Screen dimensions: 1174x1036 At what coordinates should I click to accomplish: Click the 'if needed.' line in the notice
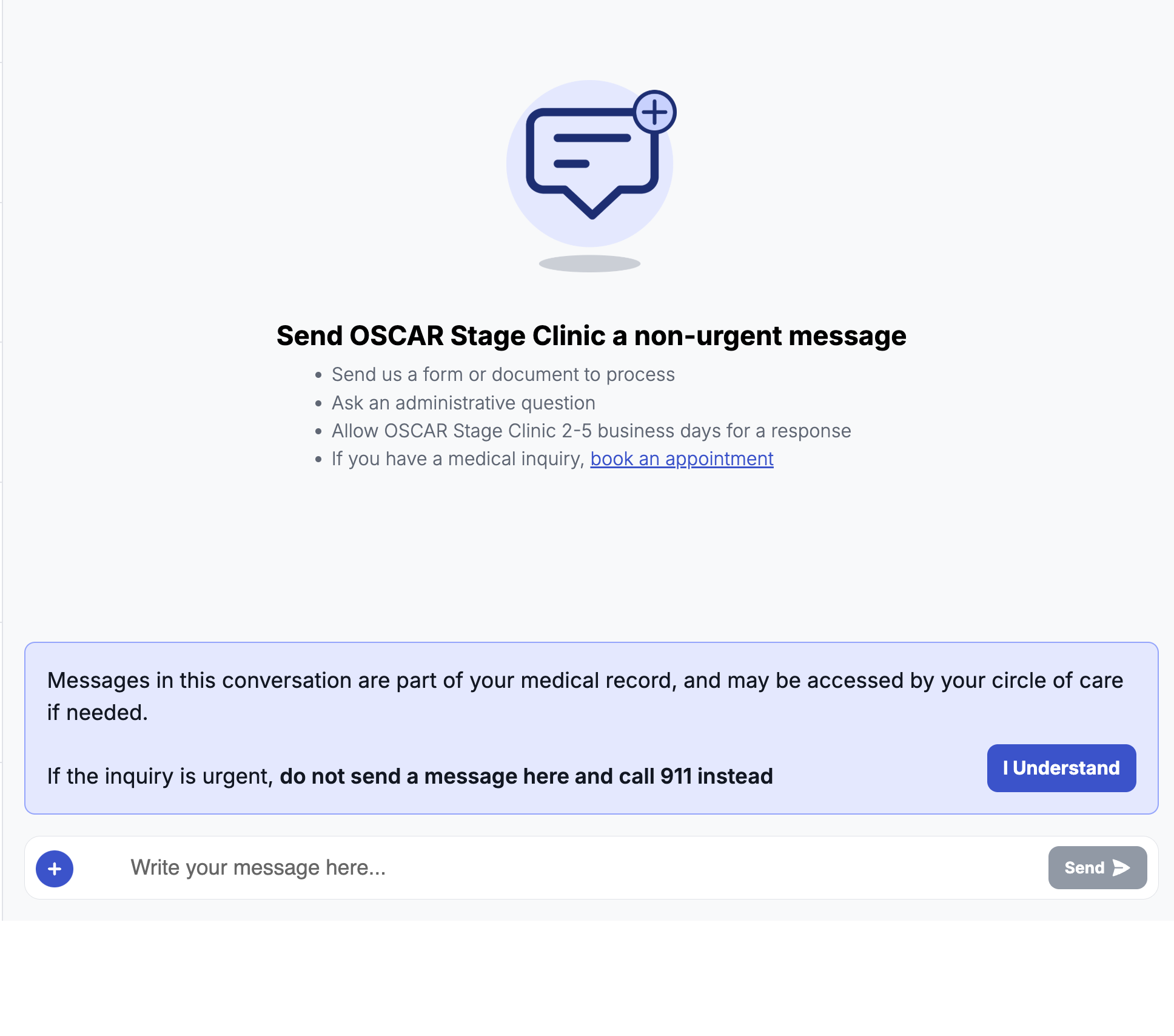(98, 713)
